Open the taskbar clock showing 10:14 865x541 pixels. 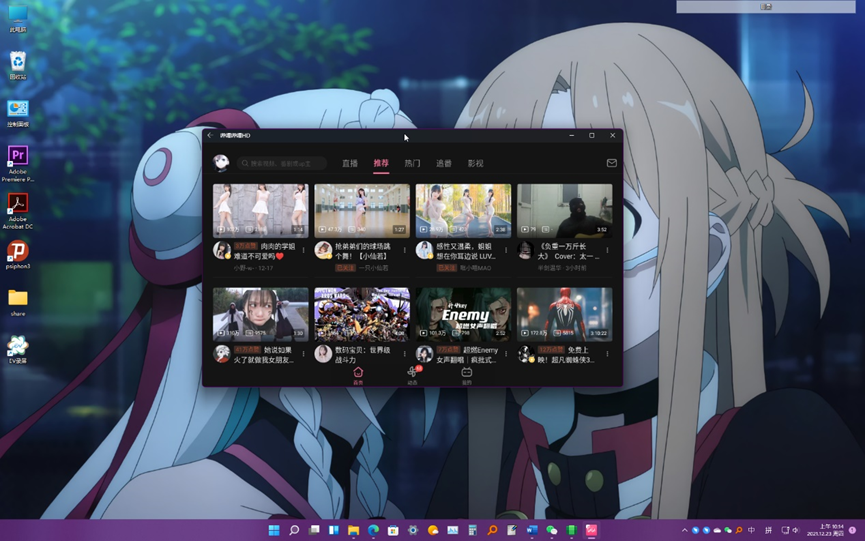point(825,530)
